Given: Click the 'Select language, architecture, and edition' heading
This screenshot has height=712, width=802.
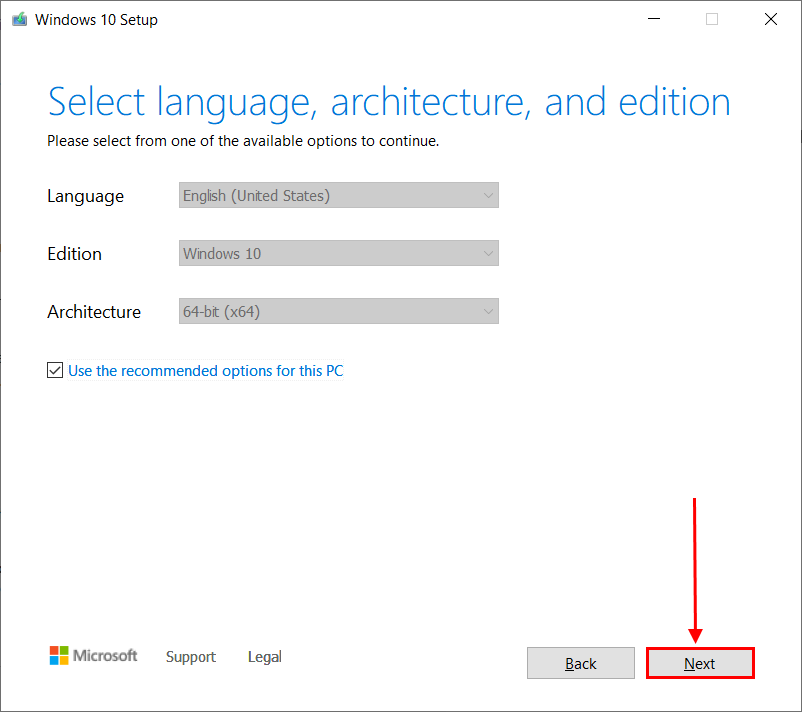Looking at the screenshot, I should point(389,103).
